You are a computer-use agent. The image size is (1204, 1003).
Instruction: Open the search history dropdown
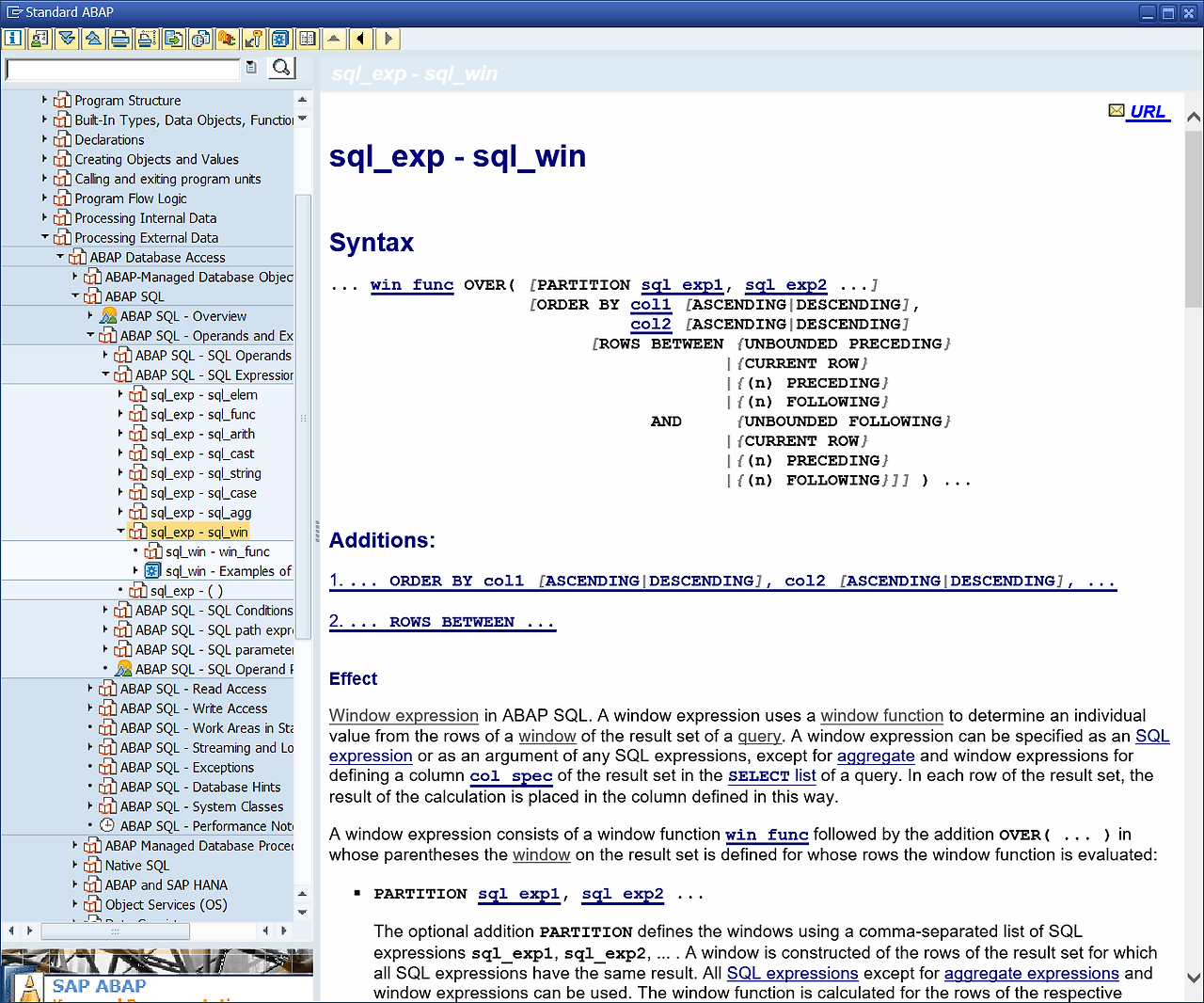click(250, 68)
